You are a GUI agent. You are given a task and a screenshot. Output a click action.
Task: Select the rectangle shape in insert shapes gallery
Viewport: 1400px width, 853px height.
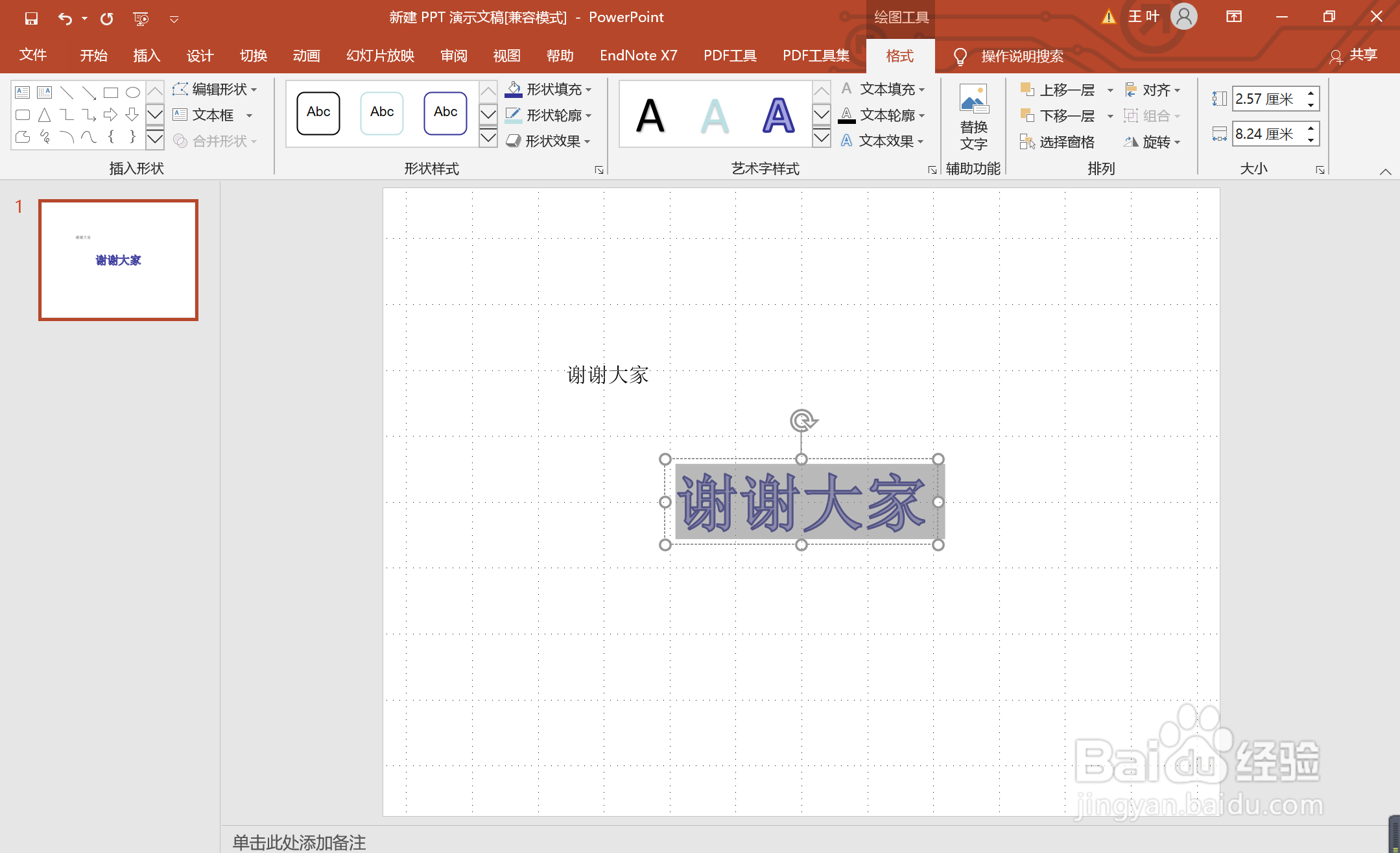110,91
